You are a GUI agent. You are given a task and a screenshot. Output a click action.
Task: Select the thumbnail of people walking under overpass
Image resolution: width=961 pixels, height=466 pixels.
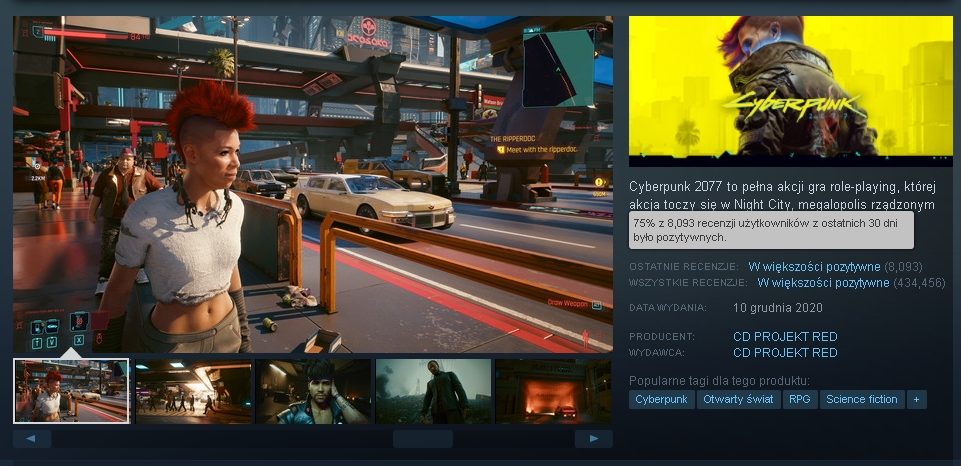pos(194,391)
